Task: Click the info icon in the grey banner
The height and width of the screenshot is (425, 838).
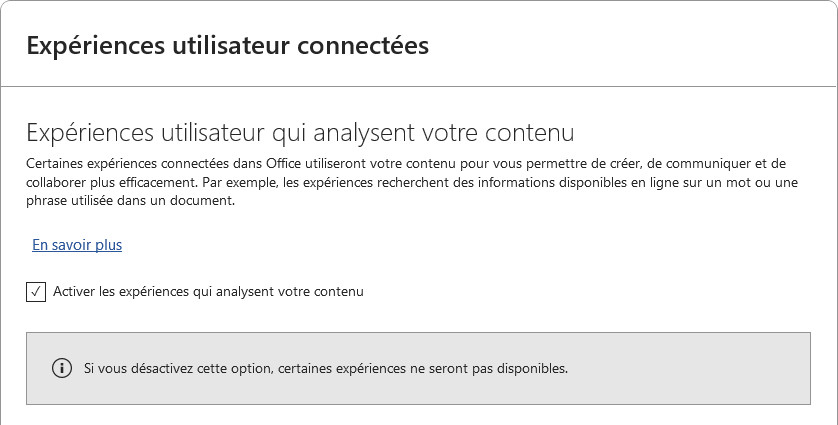Action: pyautogui.click(x=62, y=368)
